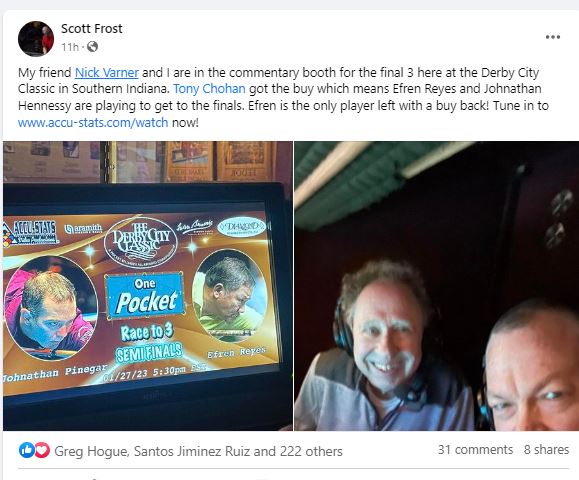View the 222 others who reacted
Image resolution: width=579 pixels, height=480 pixels.
pos(311,451)
